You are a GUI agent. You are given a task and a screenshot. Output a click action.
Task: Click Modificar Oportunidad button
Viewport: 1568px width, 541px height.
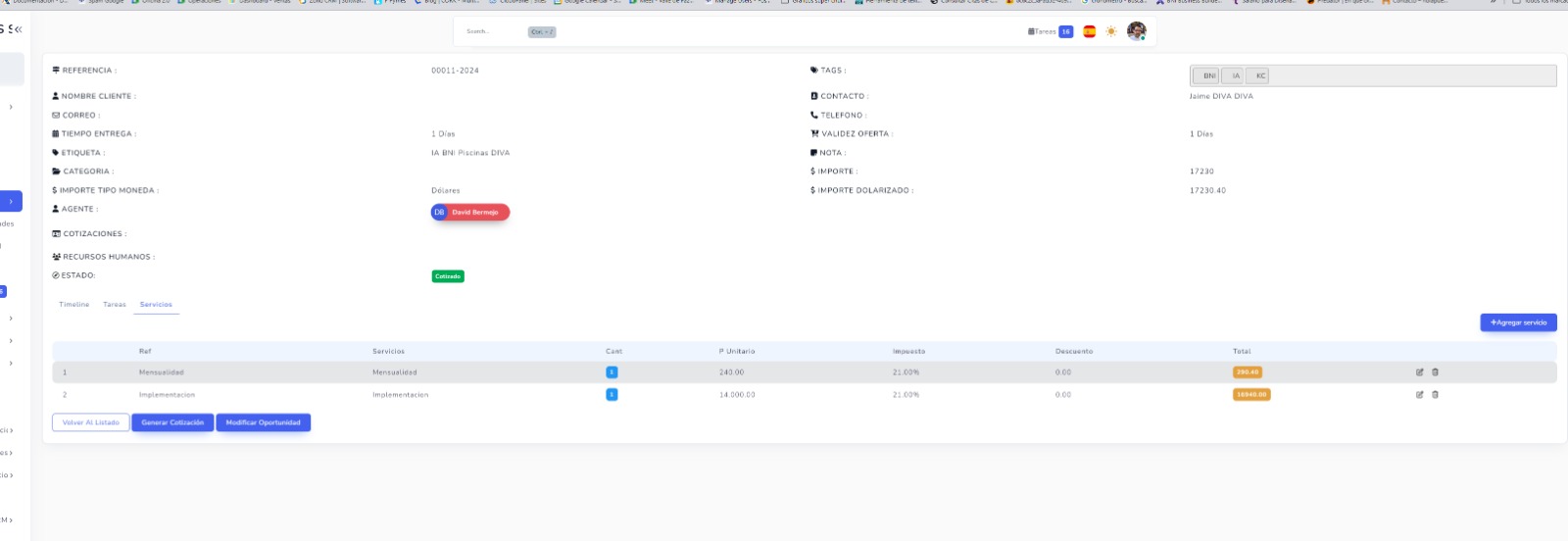pyautogui.click(x=263, y=422)
